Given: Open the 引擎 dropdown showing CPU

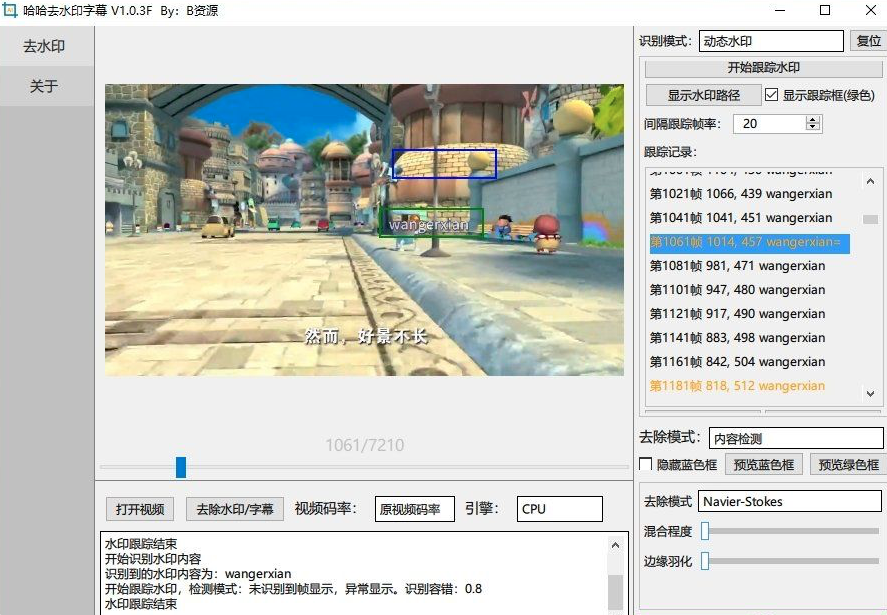Looking at the screenshot, I should tap(559, 508).
